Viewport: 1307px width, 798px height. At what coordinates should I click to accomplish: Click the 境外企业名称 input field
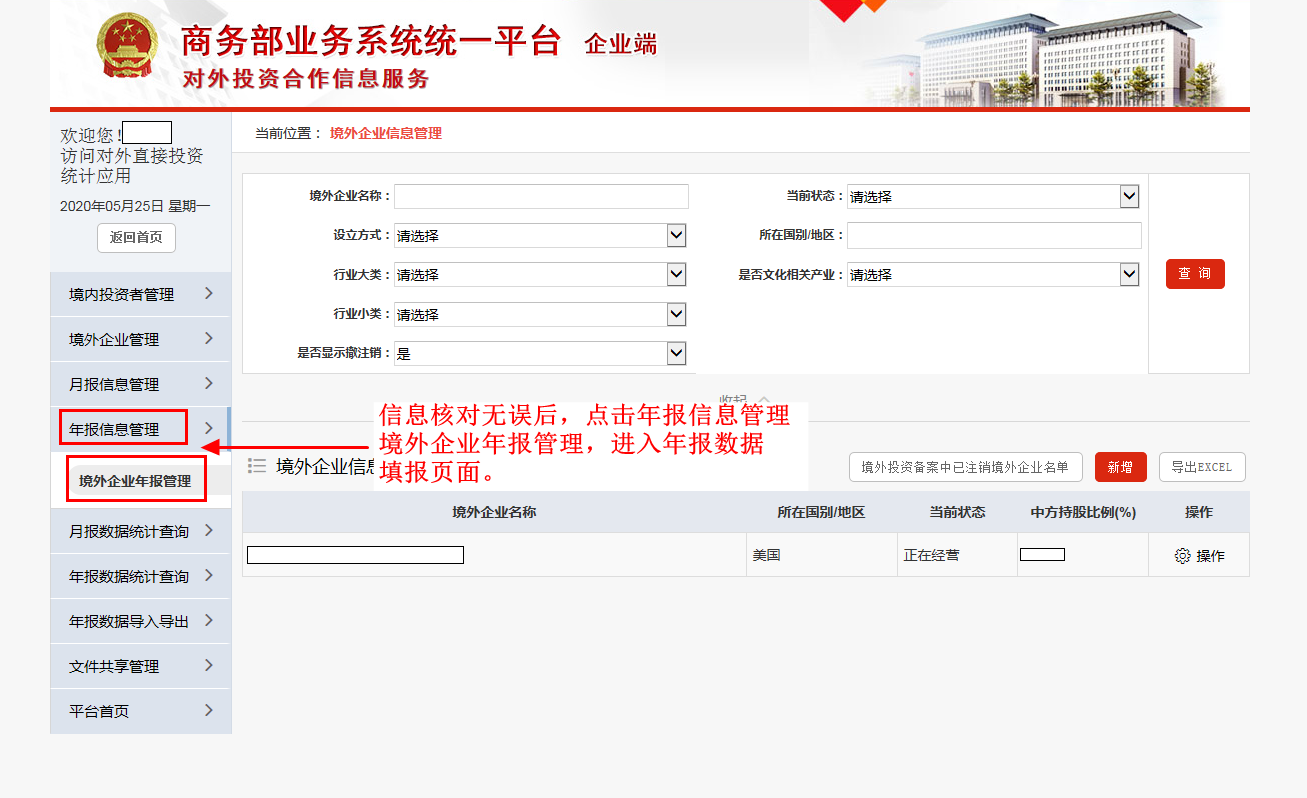(541, 196)
